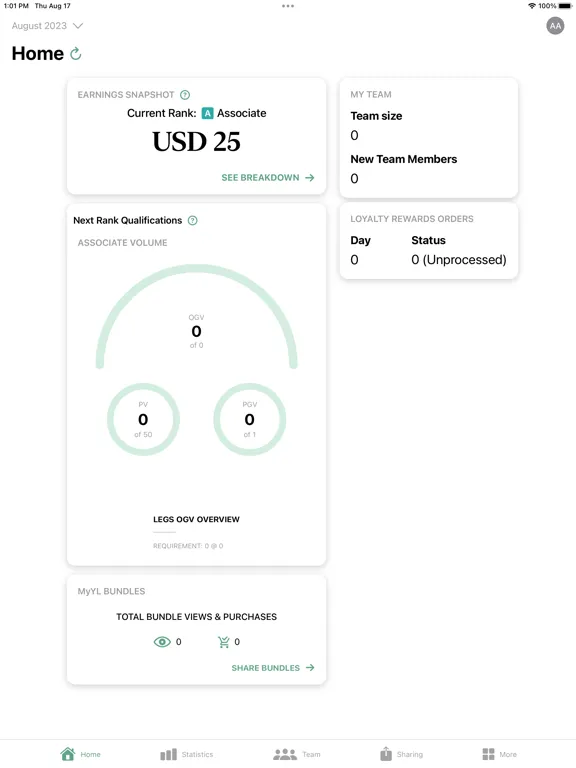Select the Home tab in bottom bar
Screen dimensions: 576x768
tap(80, 754)
